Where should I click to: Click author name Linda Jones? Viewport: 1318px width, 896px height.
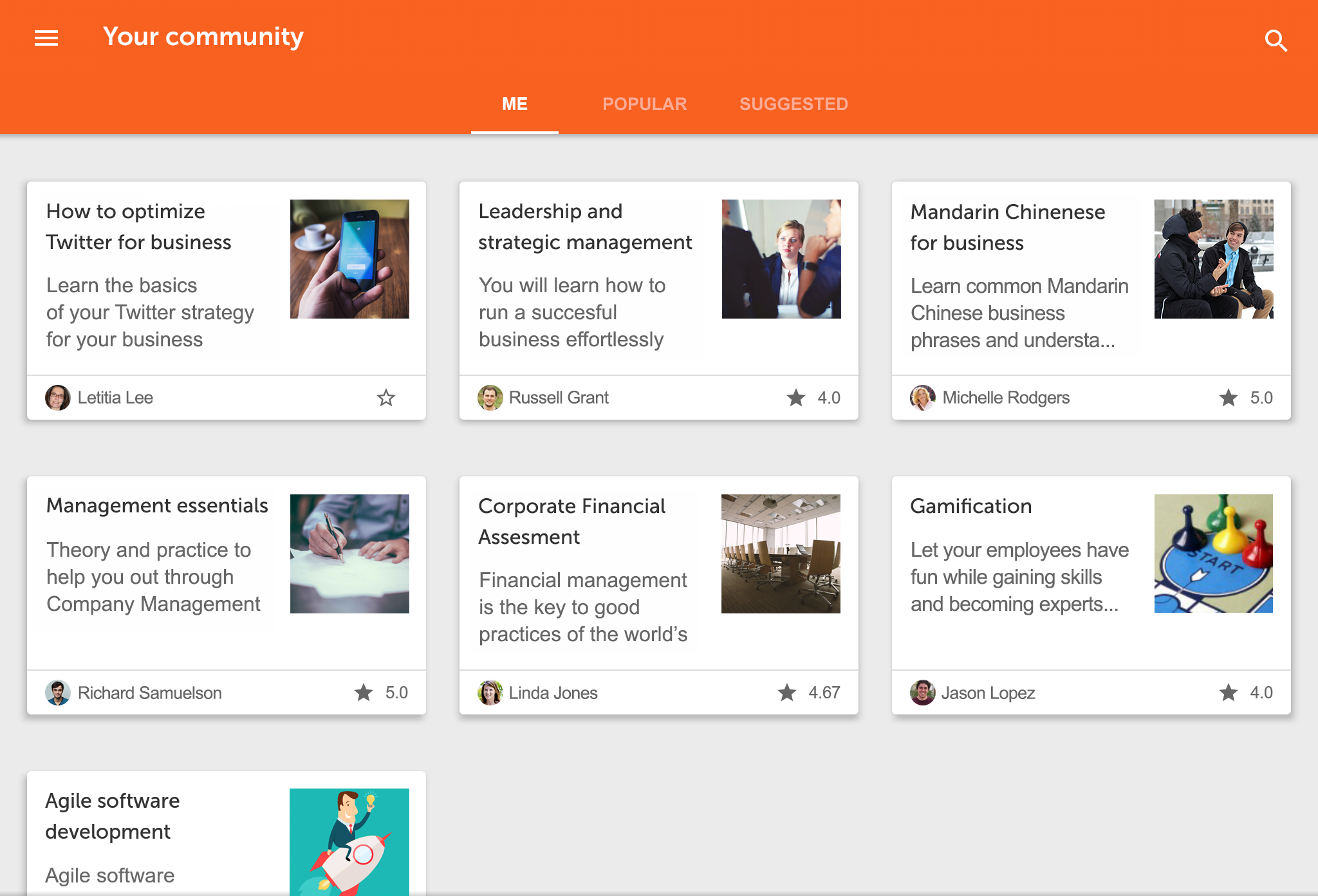pyautogui.click(x=553, y=693)
